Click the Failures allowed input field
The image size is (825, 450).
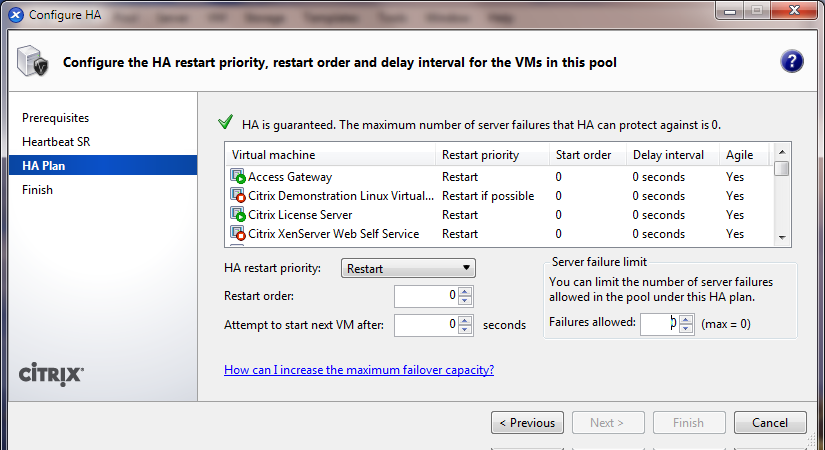pyautogui.click(x=660, y=324)
